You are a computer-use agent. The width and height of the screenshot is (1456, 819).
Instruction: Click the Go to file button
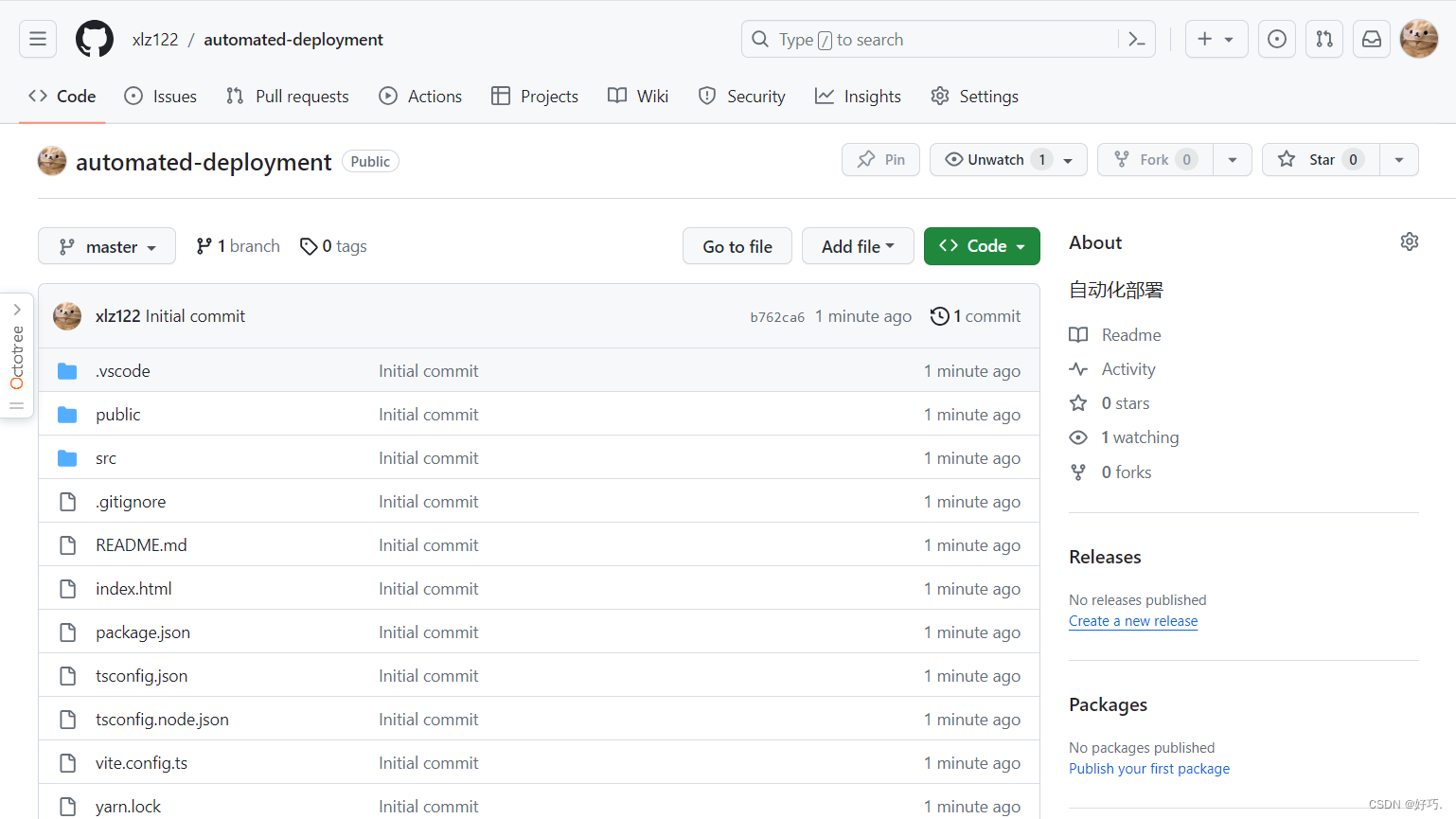[x=737, y=246]
